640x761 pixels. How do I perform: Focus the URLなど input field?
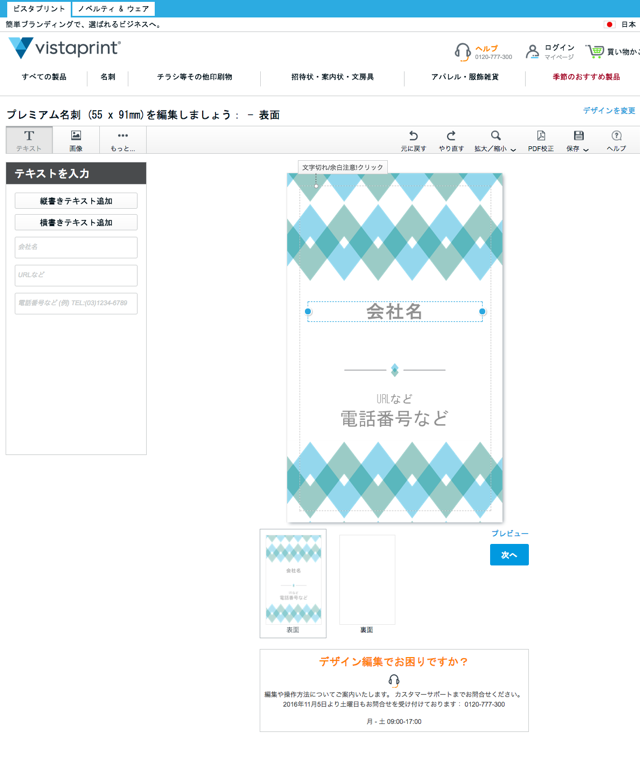pos(76,275)
